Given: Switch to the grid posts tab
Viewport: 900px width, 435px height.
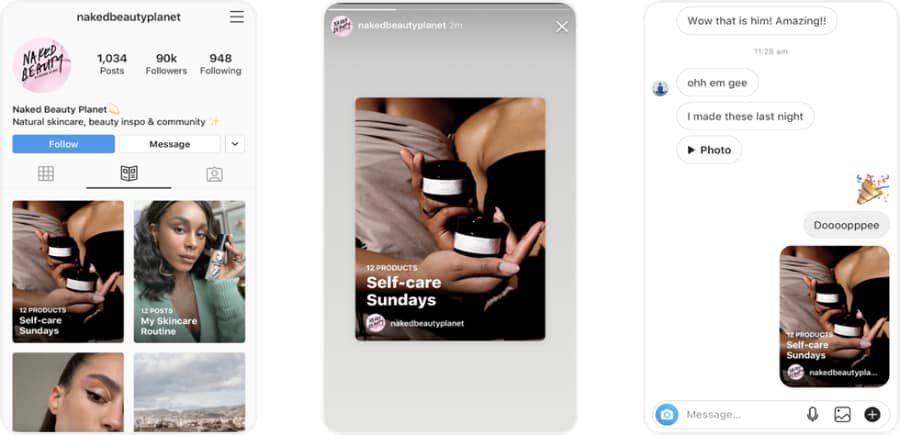Looking at the screenshot, I should tap(46, 174).
